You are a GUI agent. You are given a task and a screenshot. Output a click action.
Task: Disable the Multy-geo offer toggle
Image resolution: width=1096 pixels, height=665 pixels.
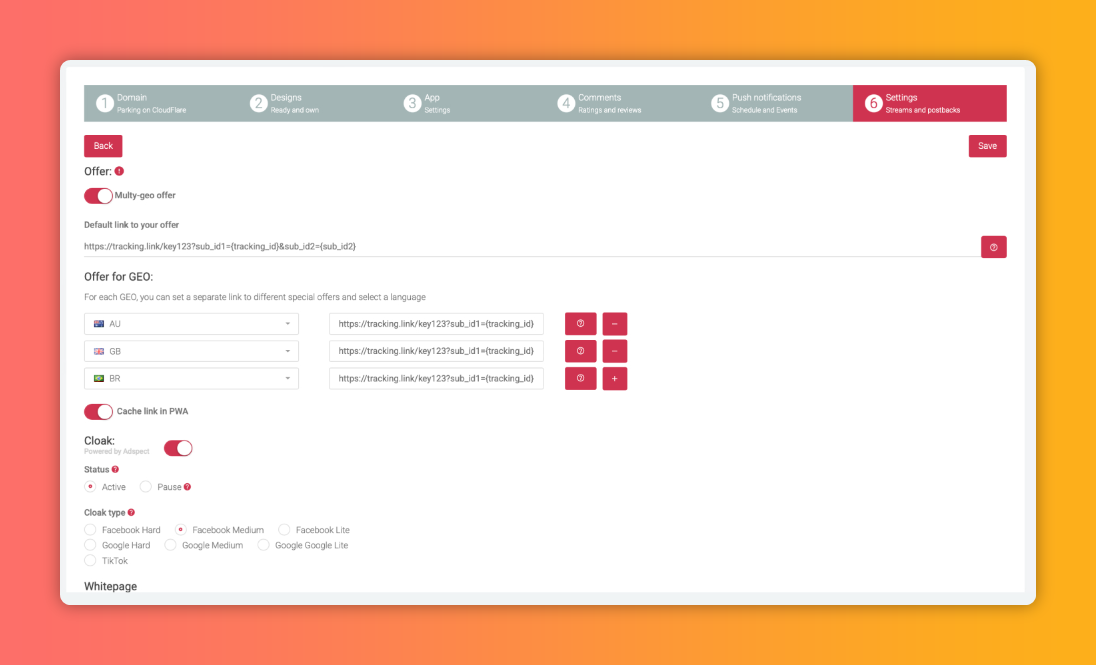point(98,196)
